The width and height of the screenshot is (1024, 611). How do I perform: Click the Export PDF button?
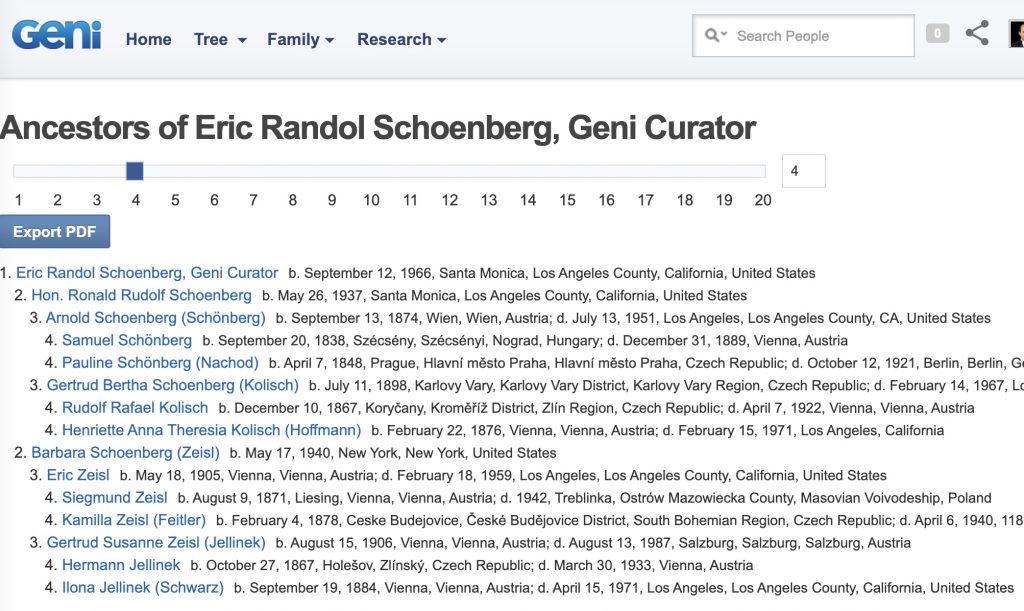point(55,232)
